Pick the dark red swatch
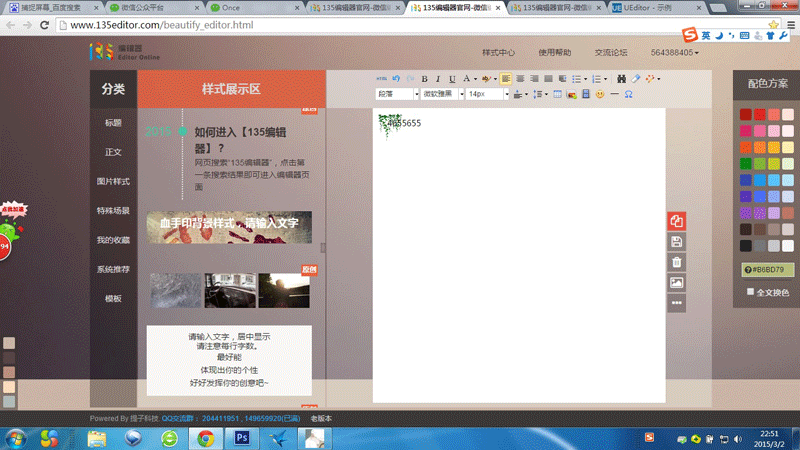The image size is (800, 450). (x=745, y=114)
